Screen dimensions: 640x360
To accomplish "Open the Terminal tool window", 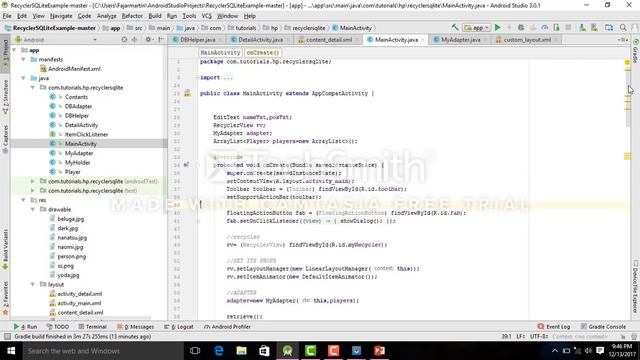I will click(93, 327).
